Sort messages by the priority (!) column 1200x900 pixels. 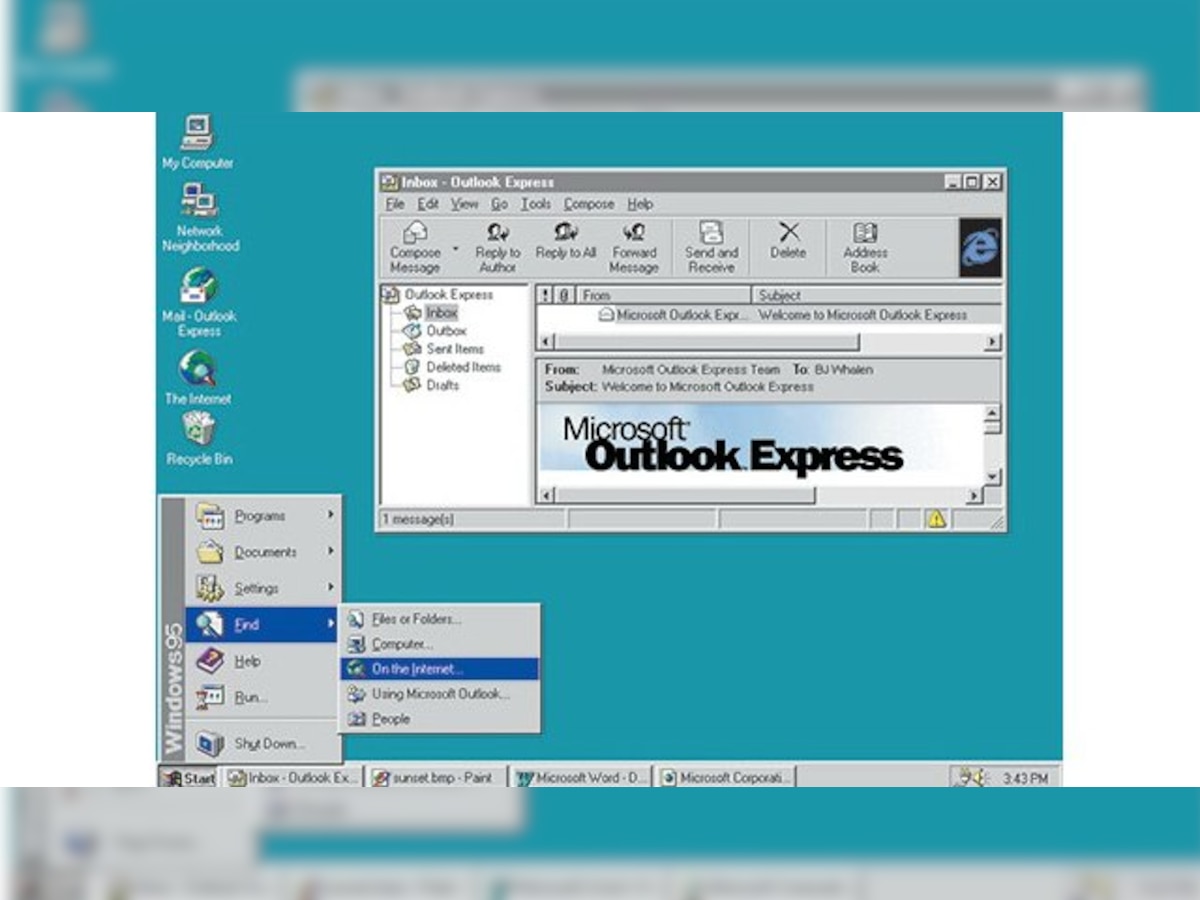point(545,295)
